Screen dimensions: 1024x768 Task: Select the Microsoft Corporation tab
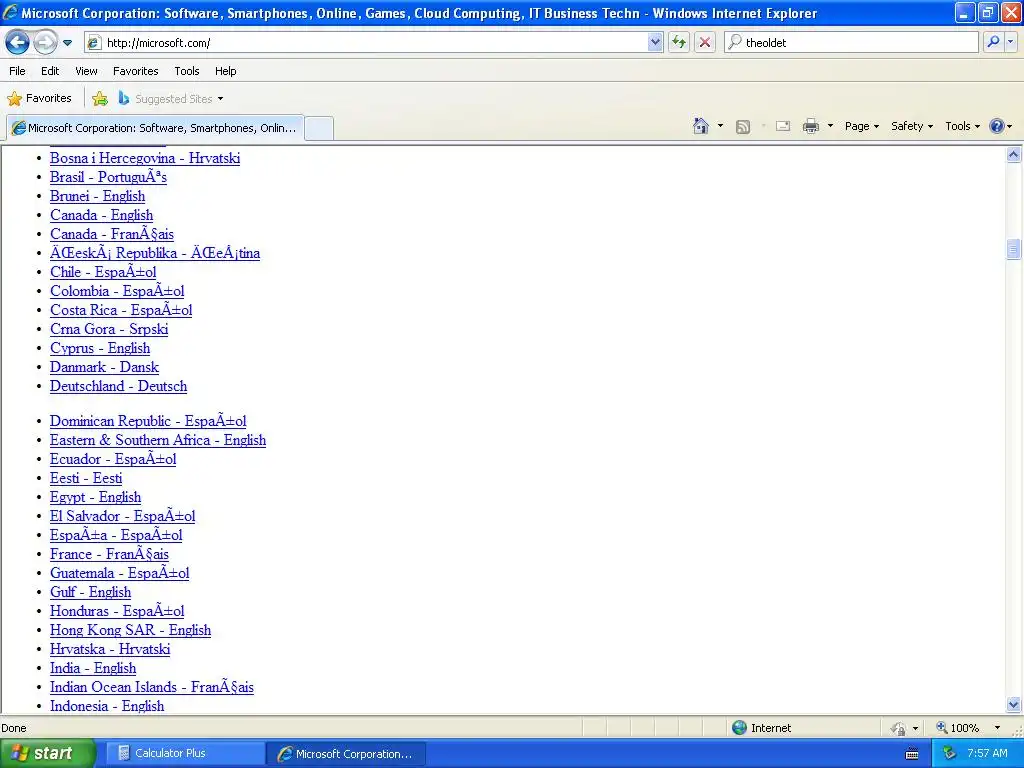tap(155, 128)
